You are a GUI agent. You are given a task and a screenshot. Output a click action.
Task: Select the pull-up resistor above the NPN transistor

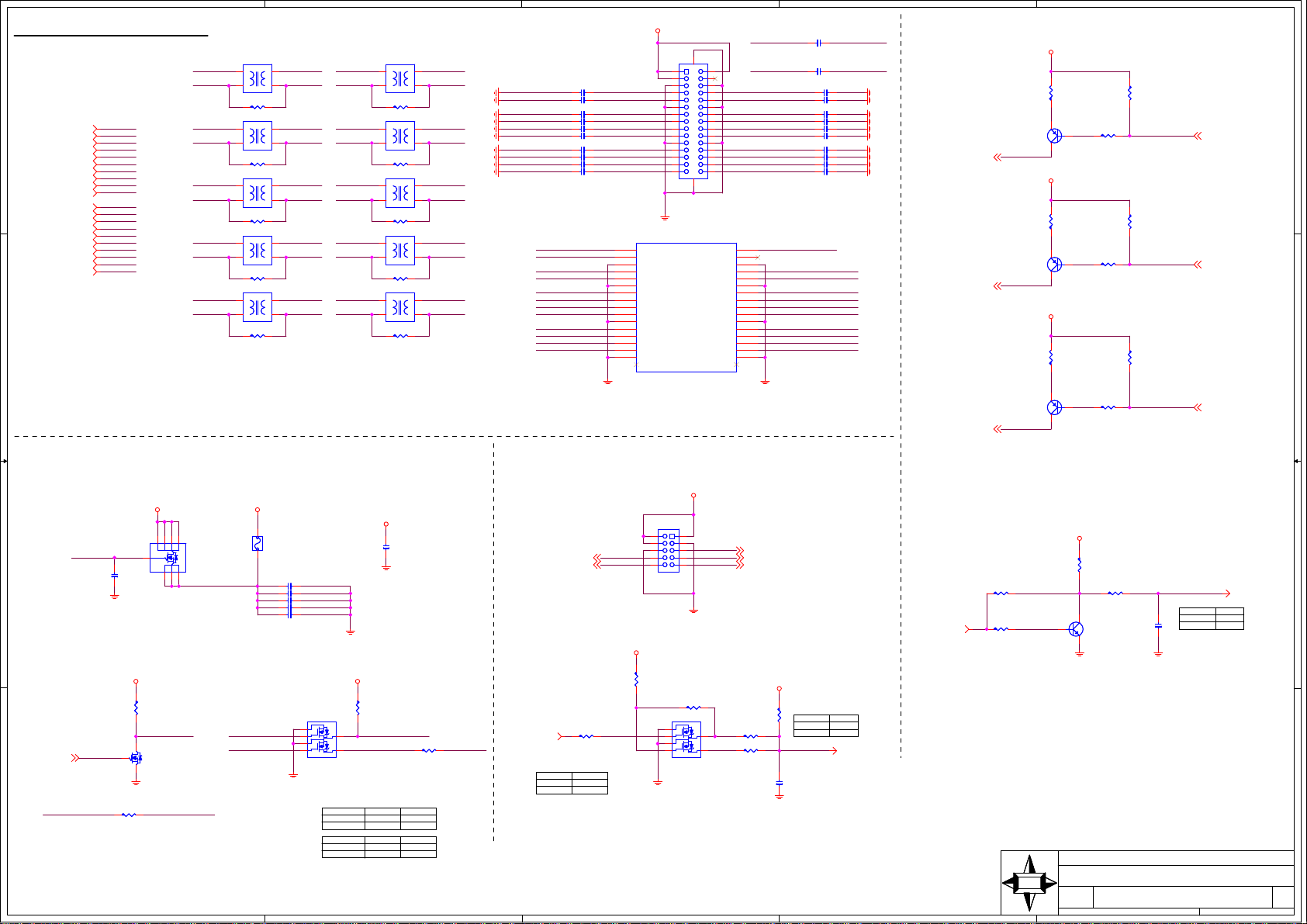point(1079,565)
